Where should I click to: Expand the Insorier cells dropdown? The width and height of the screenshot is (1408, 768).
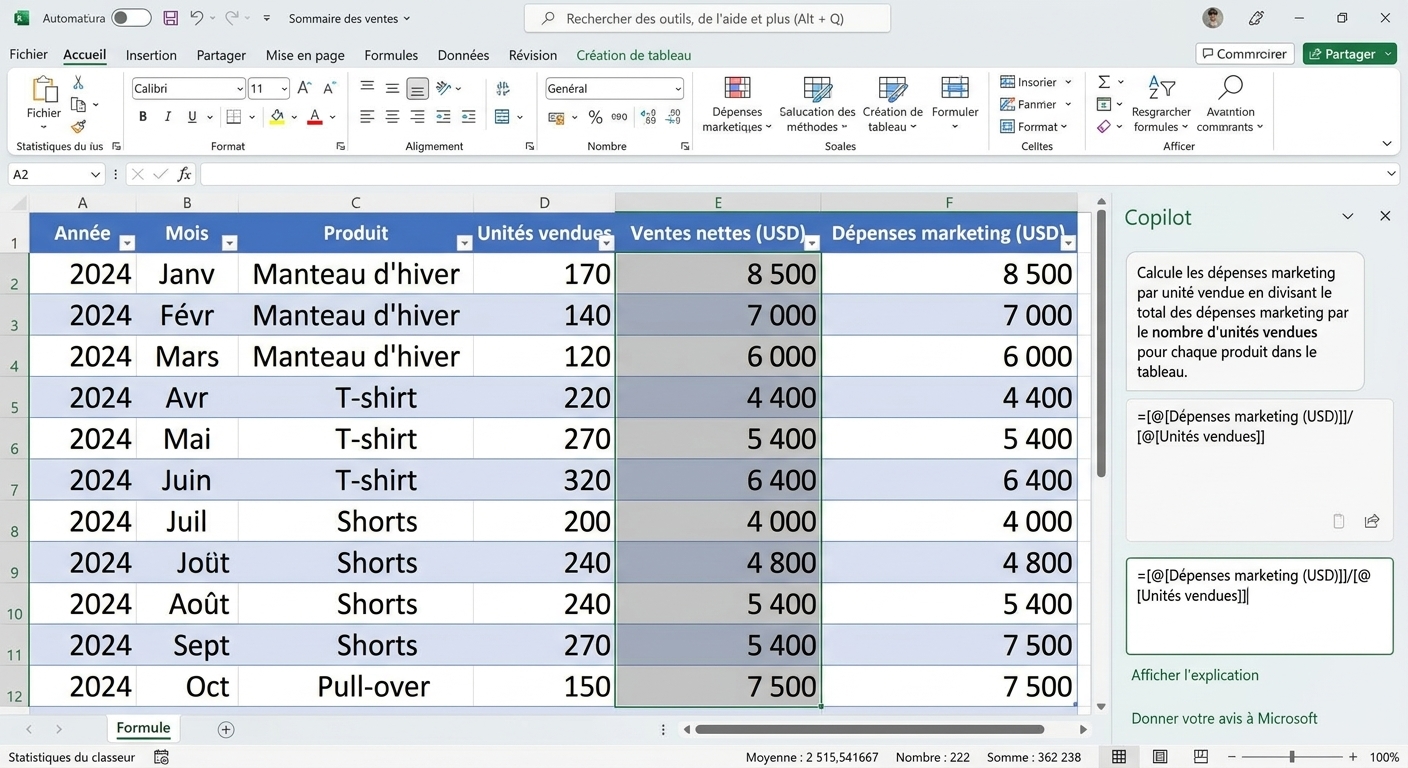pyautogui.click(x=1068, y=82)
